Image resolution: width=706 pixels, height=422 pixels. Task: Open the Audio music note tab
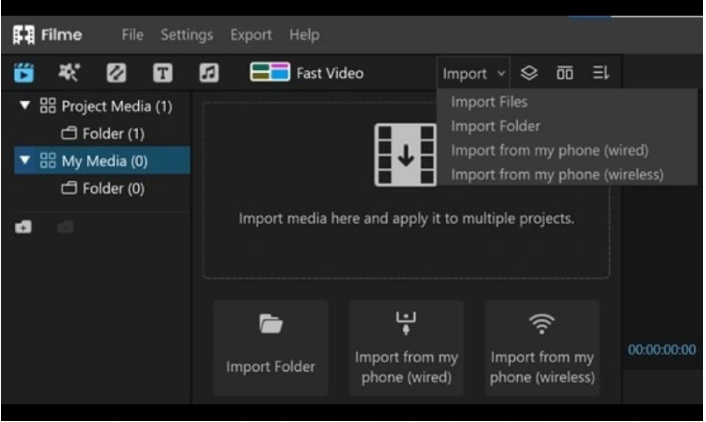(209, 73)
